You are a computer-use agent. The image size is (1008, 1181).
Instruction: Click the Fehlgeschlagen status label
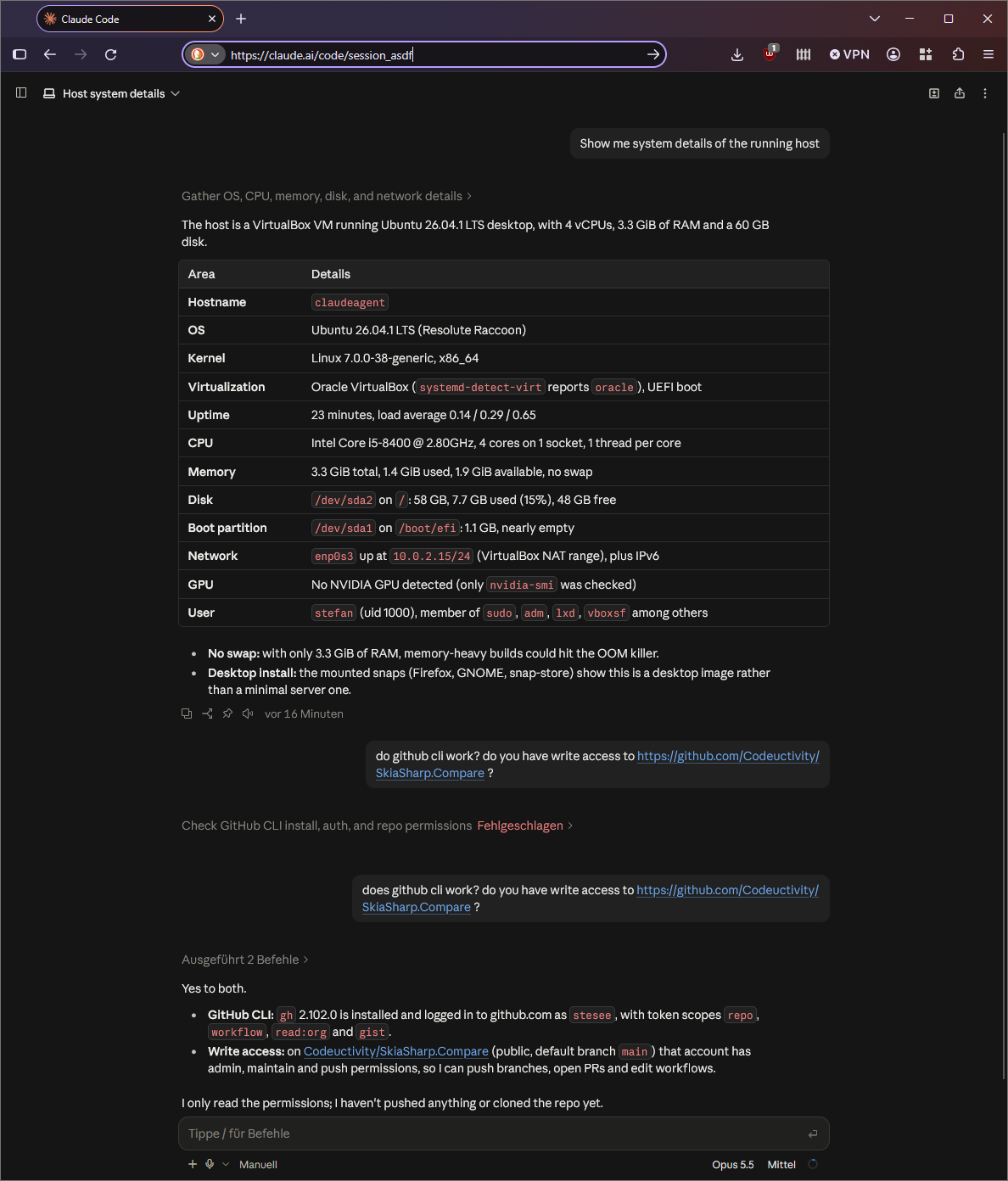520,826
